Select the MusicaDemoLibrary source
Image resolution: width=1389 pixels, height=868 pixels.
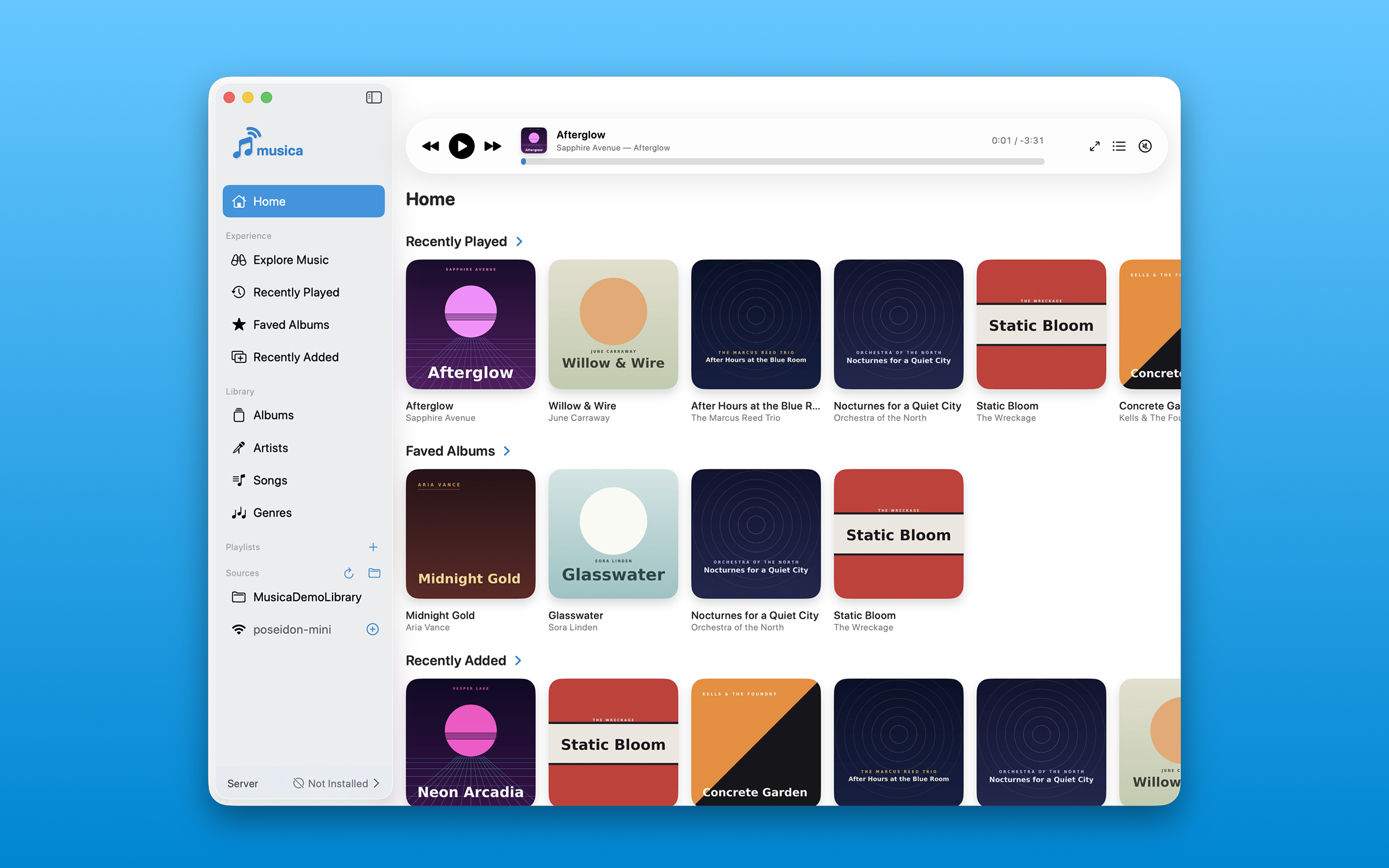[x=304, y=597]
